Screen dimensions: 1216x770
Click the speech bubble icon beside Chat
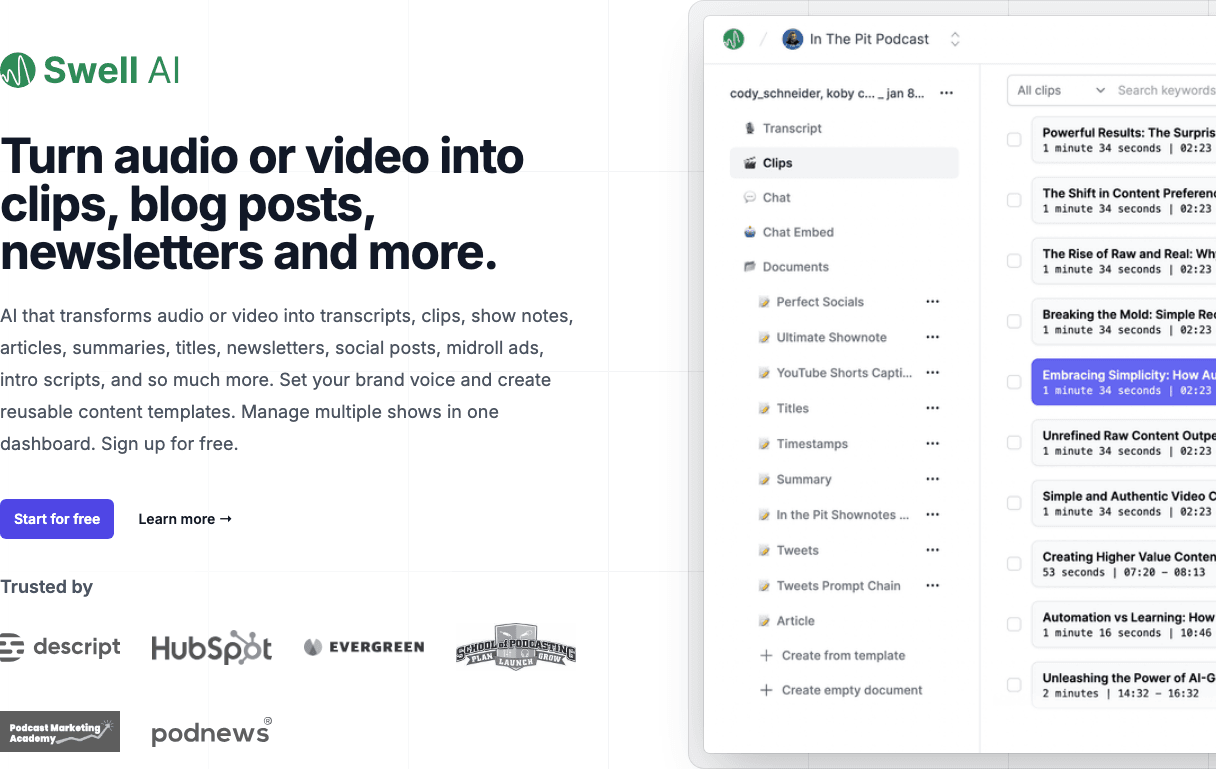pyautogui.click(x=750, y=198)
